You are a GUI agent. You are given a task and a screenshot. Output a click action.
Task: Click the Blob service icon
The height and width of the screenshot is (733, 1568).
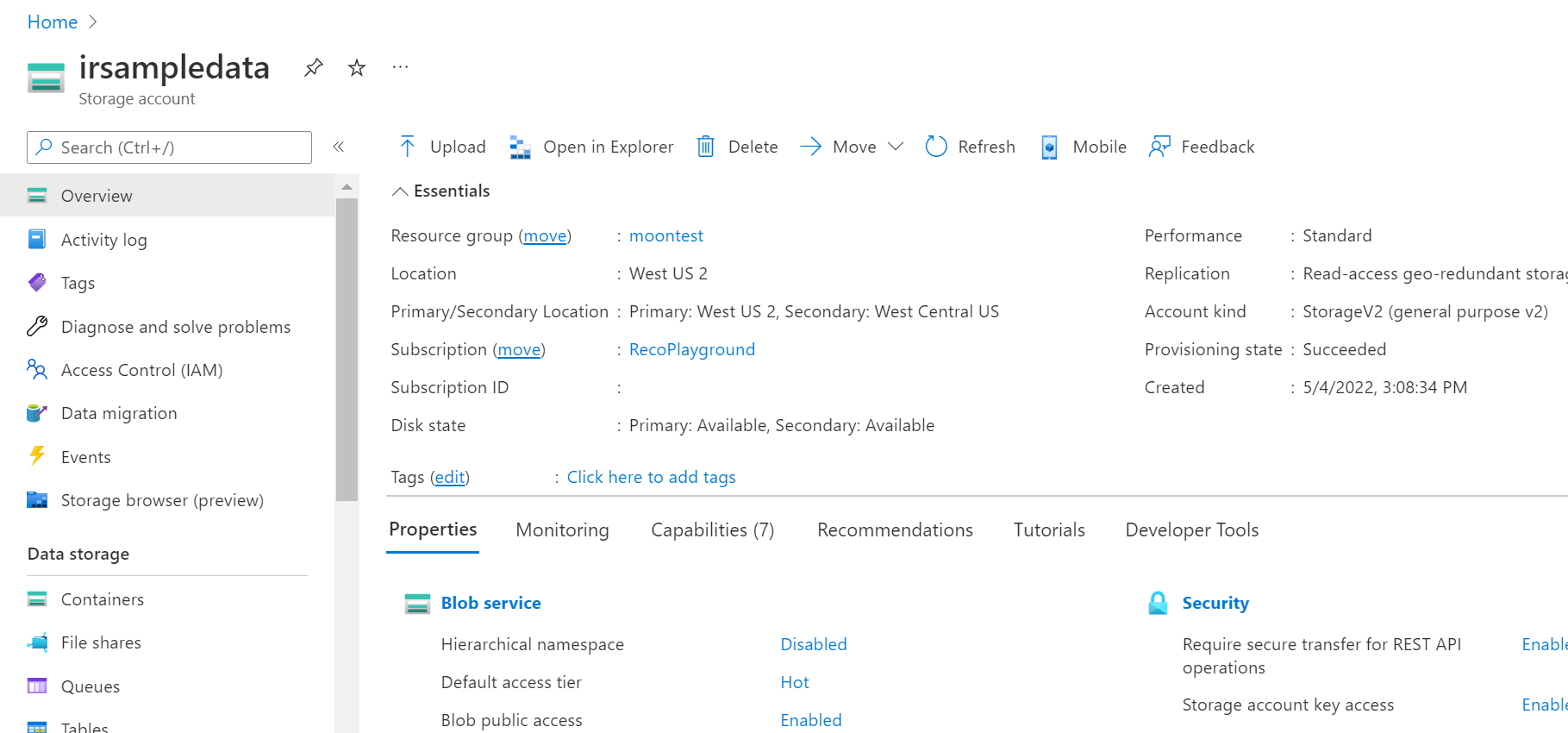coord(417,604)
